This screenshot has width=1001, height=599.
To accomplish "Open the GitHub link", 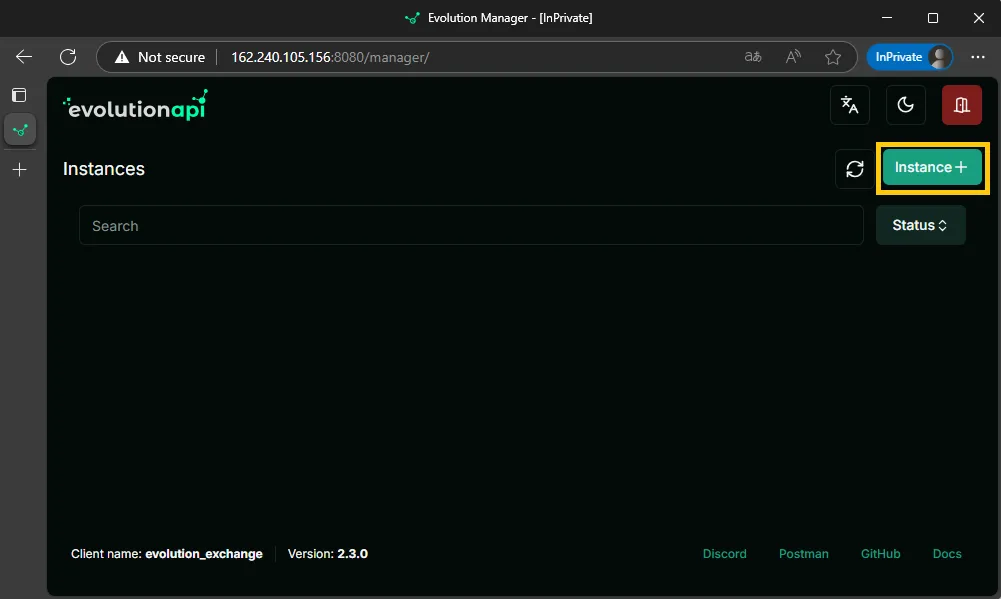I will point(880,554).
